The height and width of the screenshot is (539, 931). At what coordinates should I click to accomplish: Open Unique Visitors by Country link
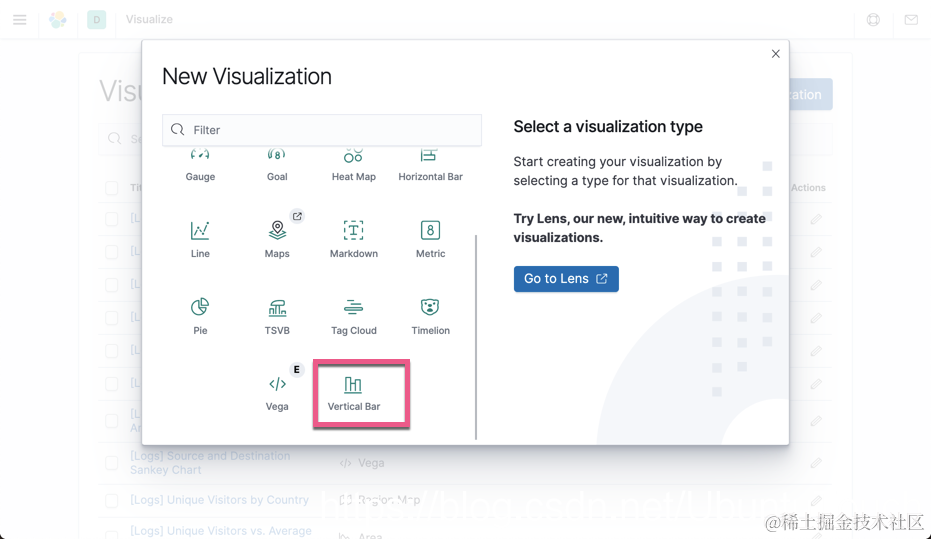point(219,500)
